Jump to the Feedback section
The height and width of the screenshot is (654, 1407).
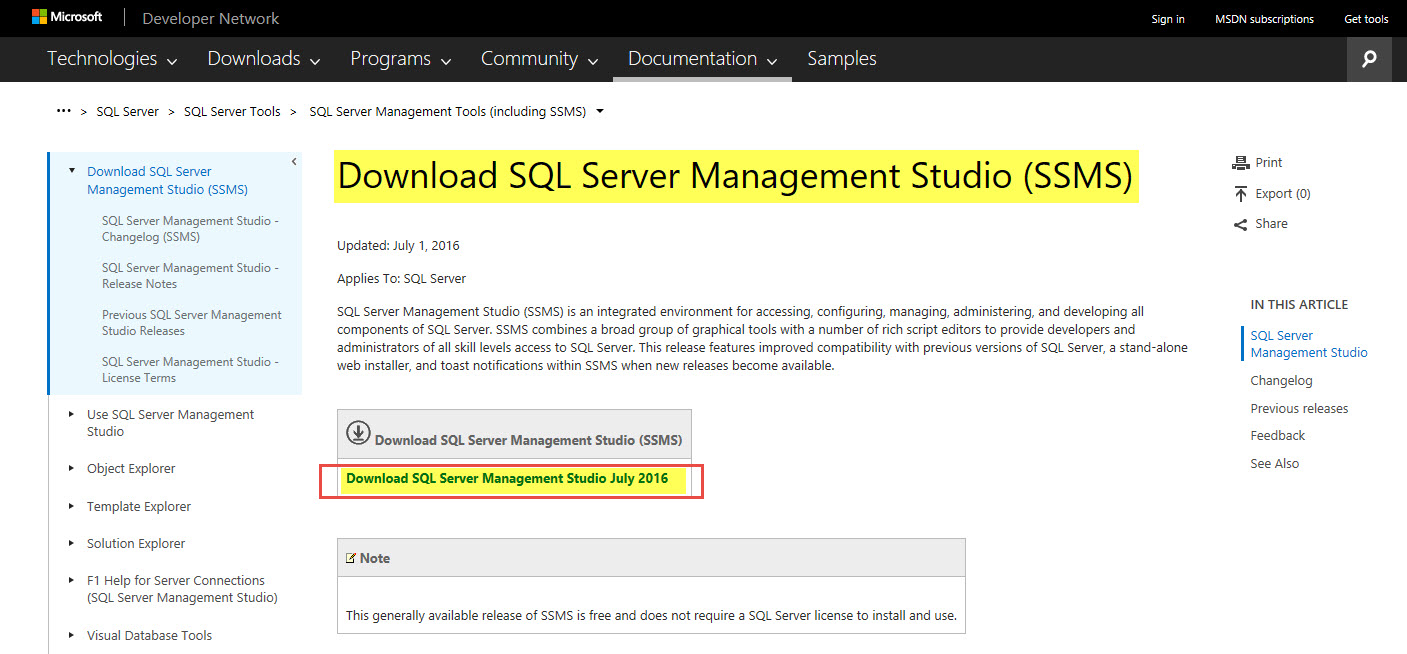point(1278,436)
